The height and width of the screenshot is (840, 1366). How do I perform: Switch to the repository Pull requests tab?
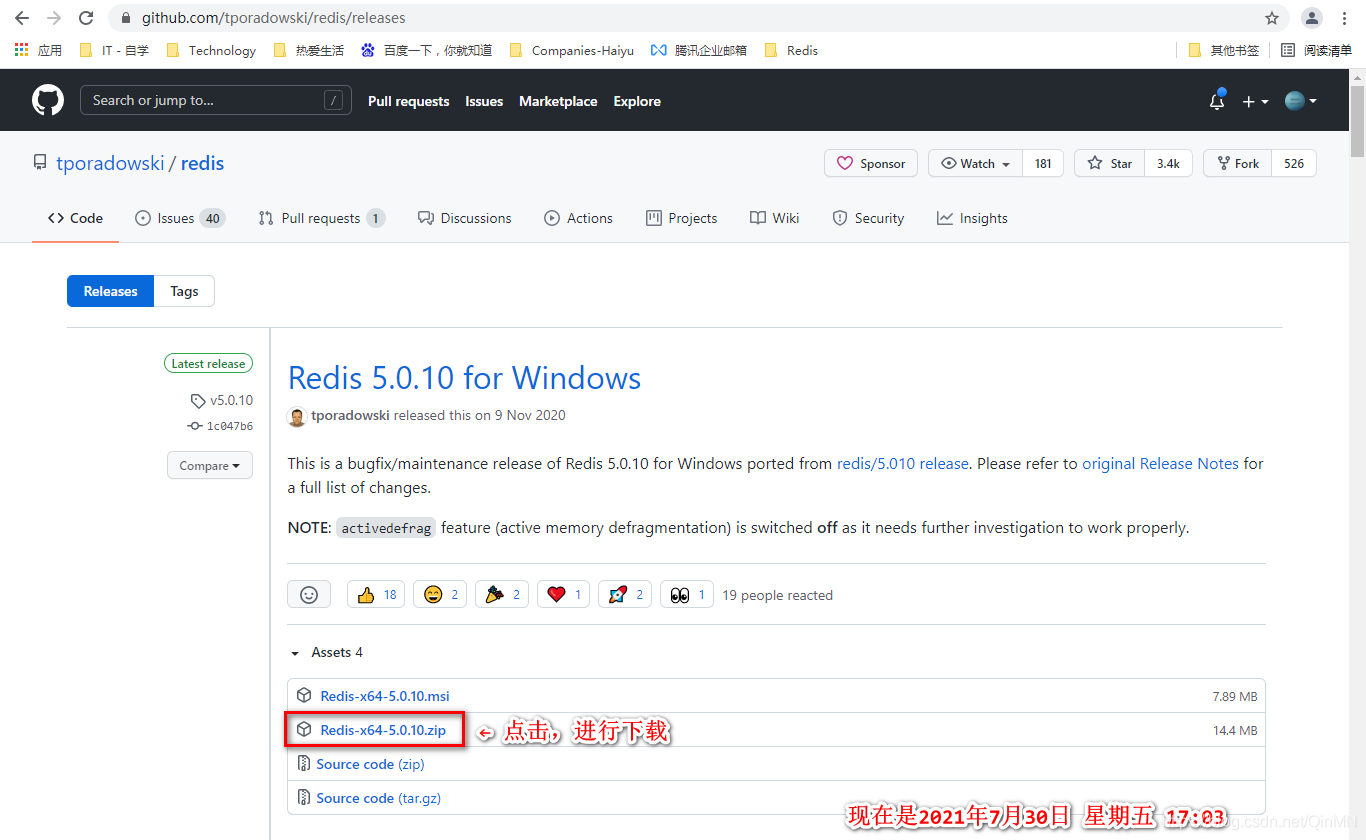pyautogui.click(x=321, y=218)
